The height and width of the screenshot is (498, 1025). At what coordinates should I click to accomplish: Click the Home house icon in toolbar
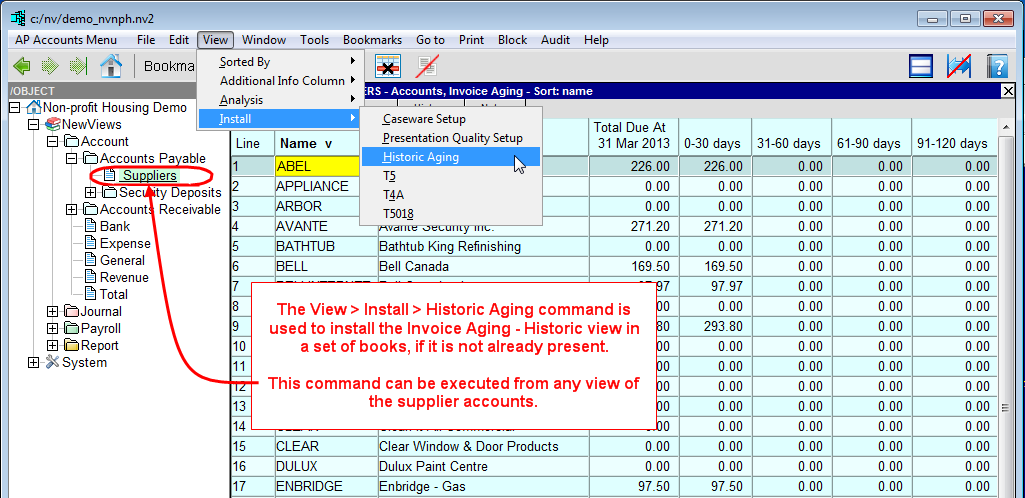pos(111,66)
